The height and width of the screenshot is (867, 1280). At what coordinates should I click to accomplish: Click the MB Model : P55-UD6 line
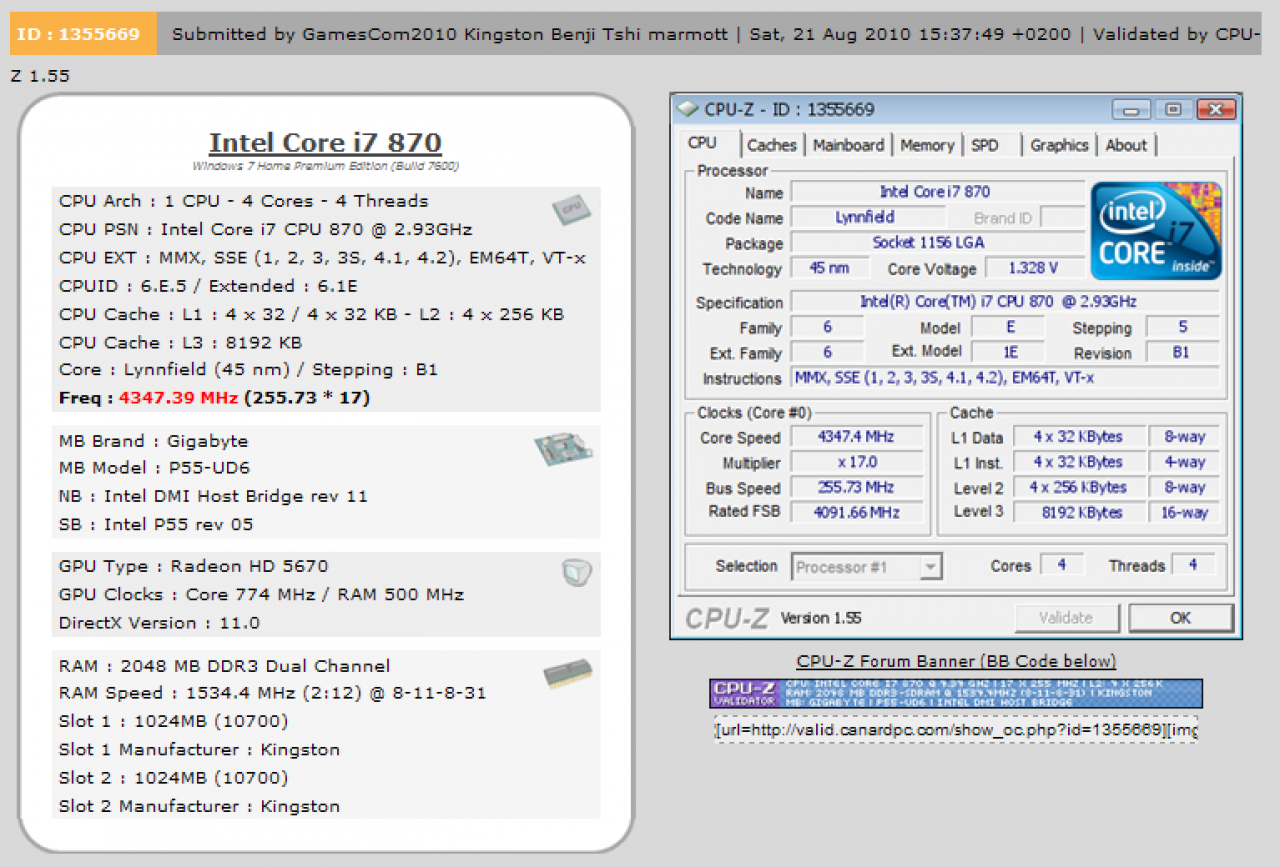(153, 468)
